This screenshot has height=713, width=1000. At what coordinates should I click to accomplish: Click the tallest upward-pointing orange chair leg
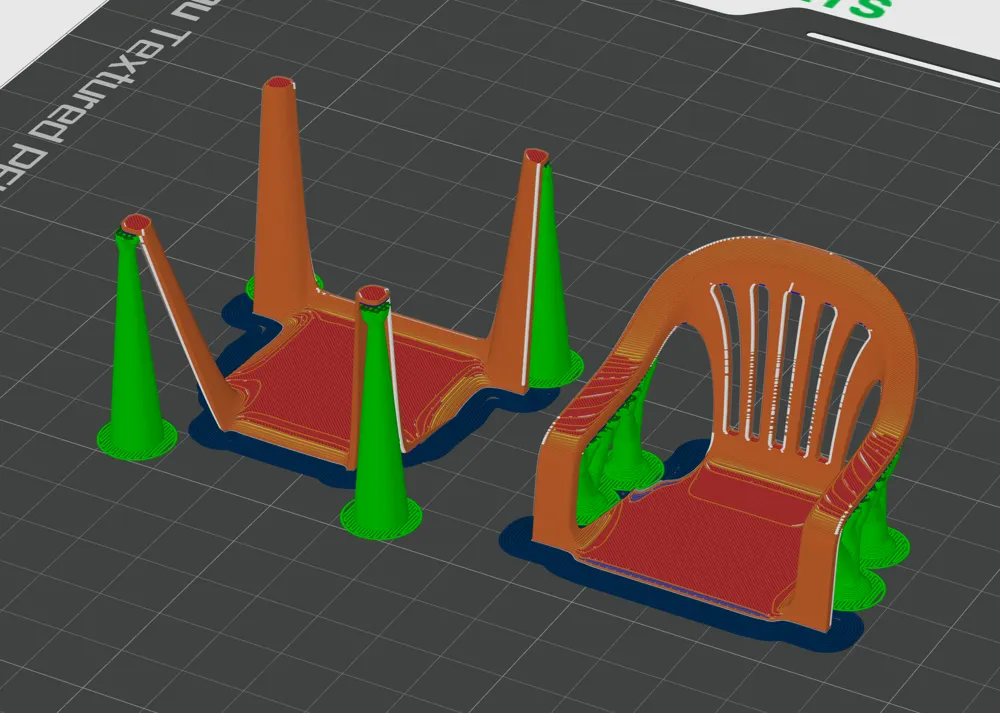point(281,198)
